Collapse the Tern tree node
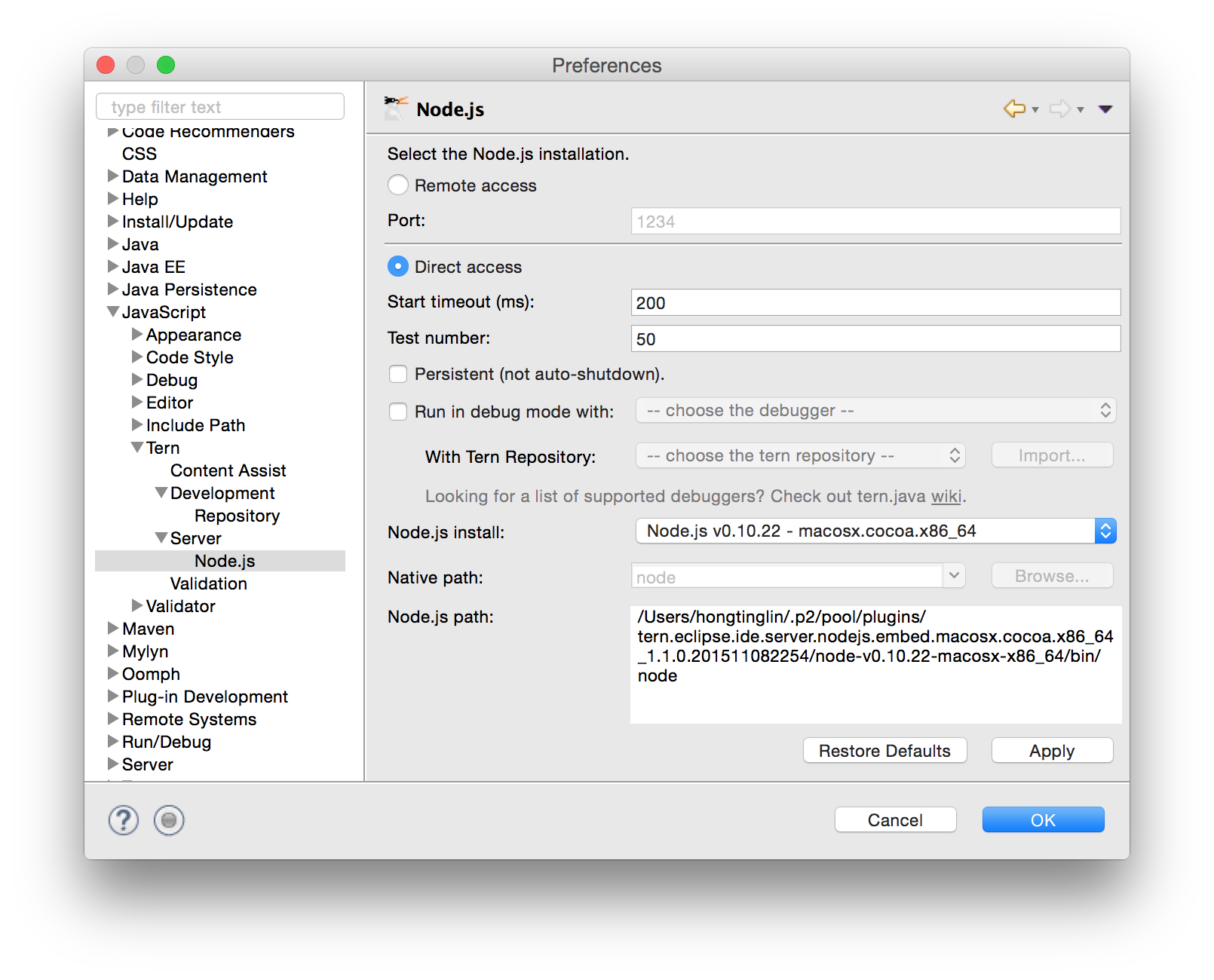Viewport: 1214px width, 980px height. coord(137,448)
